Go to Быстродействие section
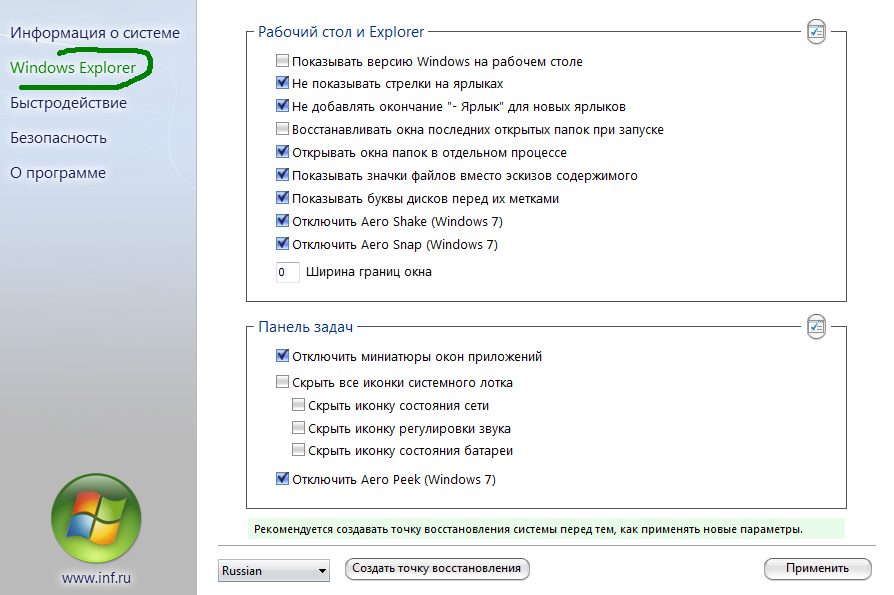This screenshot has width=894, height=595. point(68,103)
